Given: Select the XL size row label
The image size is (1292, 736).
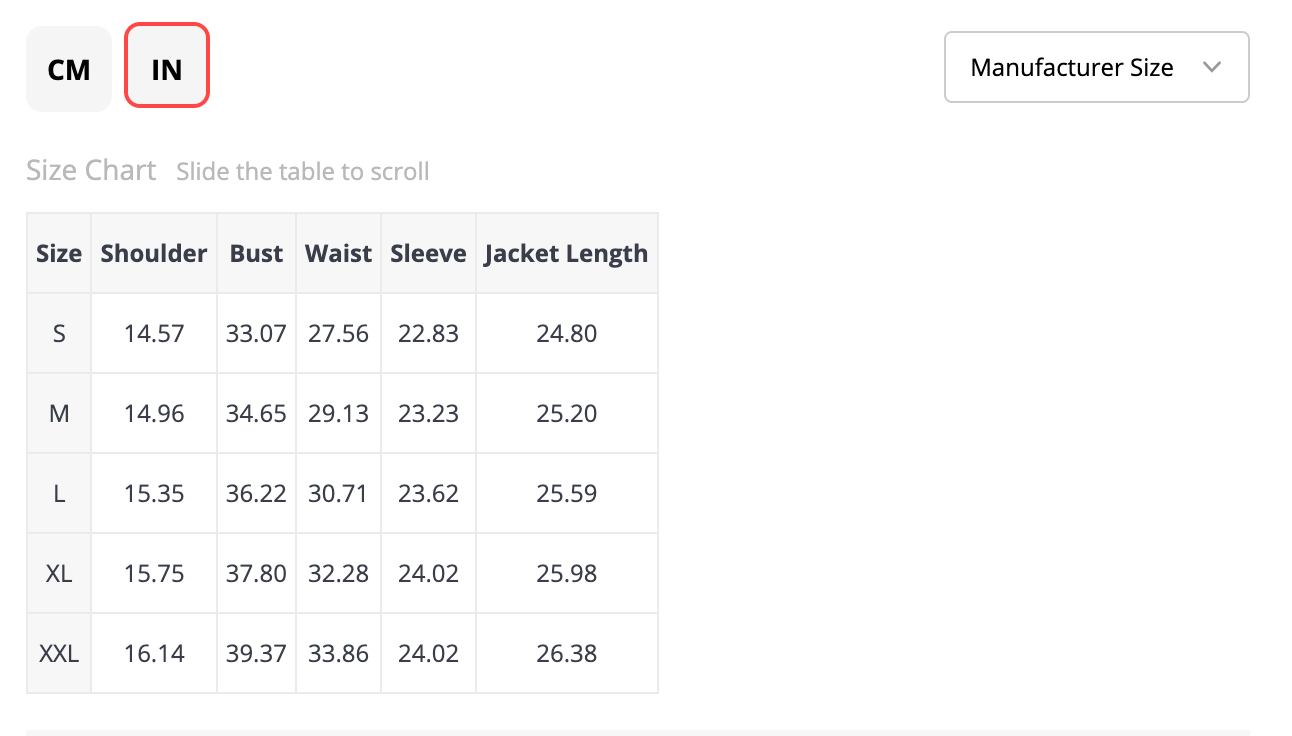Looking at the screenshot, I should (x=59, y=573).
